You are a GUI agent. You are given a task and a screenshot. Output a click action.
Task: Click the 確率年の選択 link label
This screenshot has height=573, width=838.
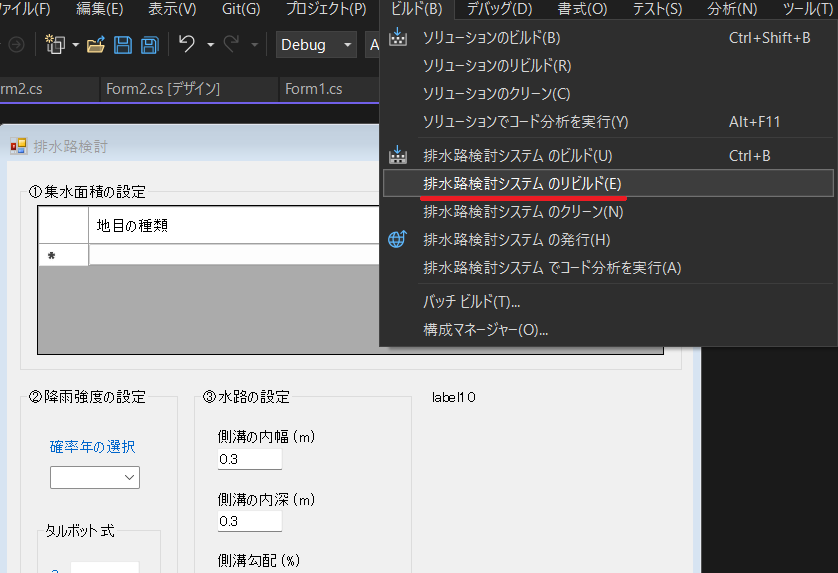[92, 446]
